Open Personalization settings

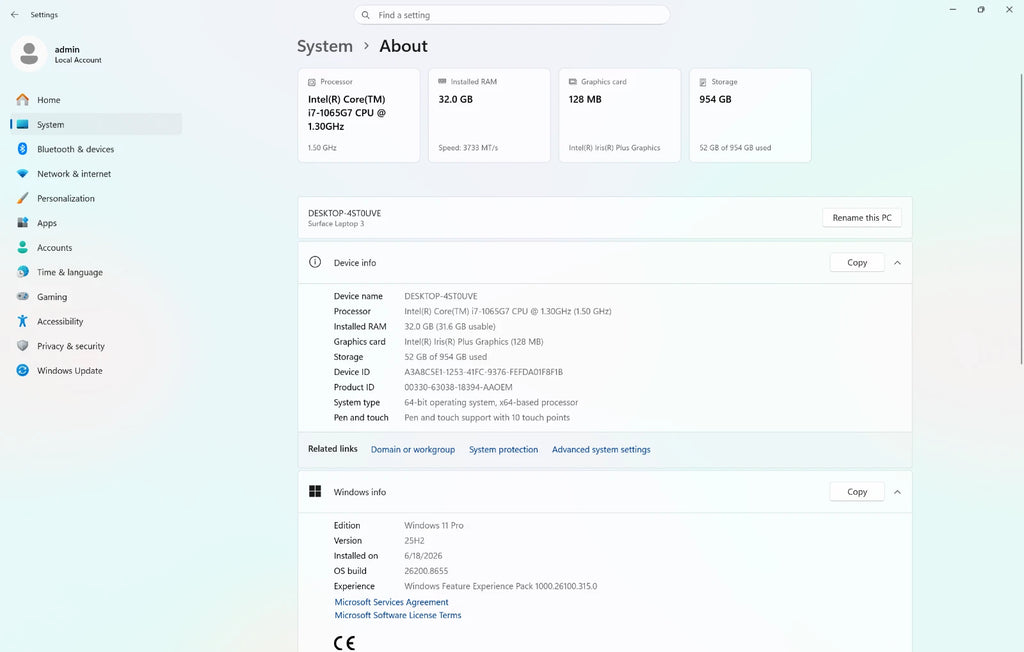pos(96,198)
